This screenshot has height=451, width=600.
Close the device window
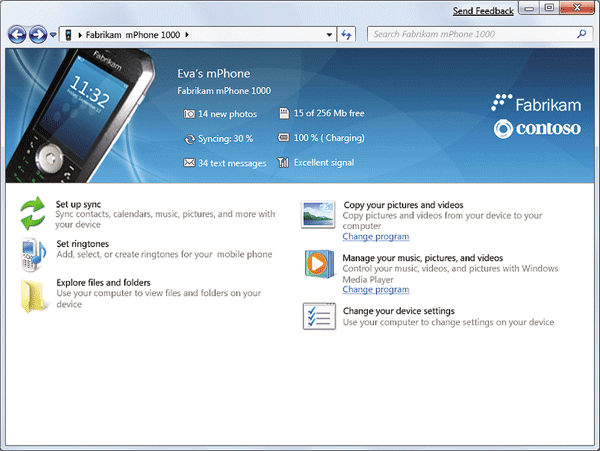pyautogui.click(x=577, y=8)
